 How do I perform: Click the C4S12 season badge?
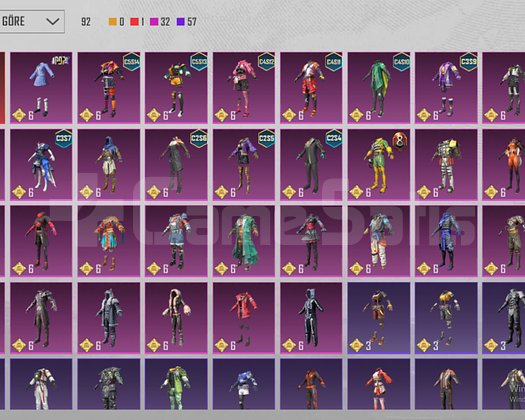(x=267, y=62)
